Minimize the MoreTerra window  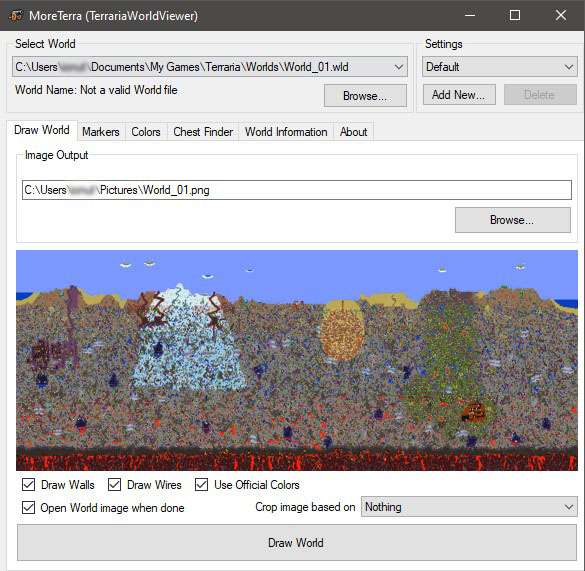(x=470, y=15)
